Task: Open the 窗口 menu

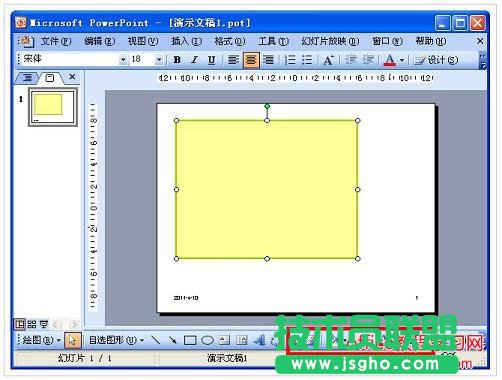Action: [387, 41]
